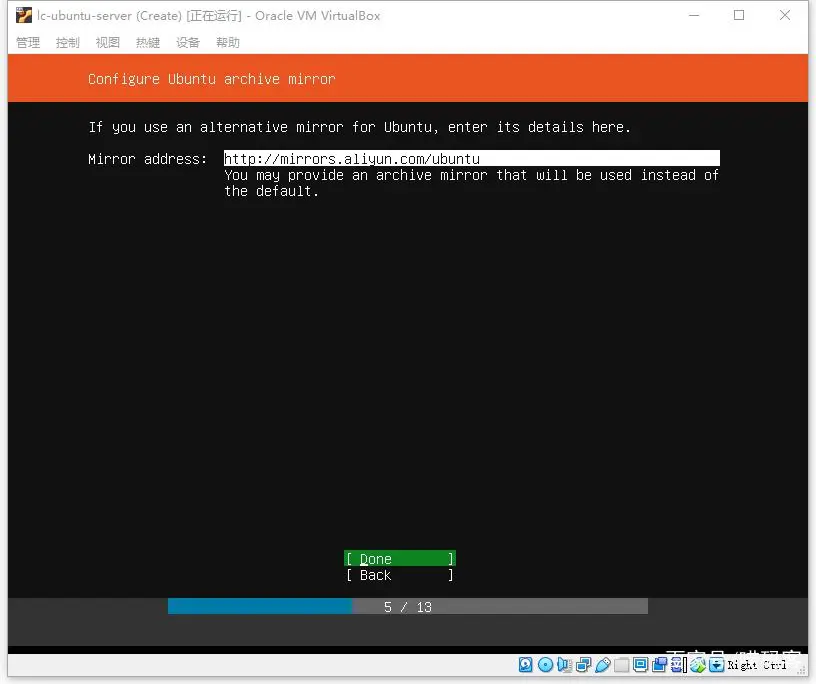Click the 'If you use an alternative mirror' text
The height and width of the screenshot is (684, 816).
point(360,127)
